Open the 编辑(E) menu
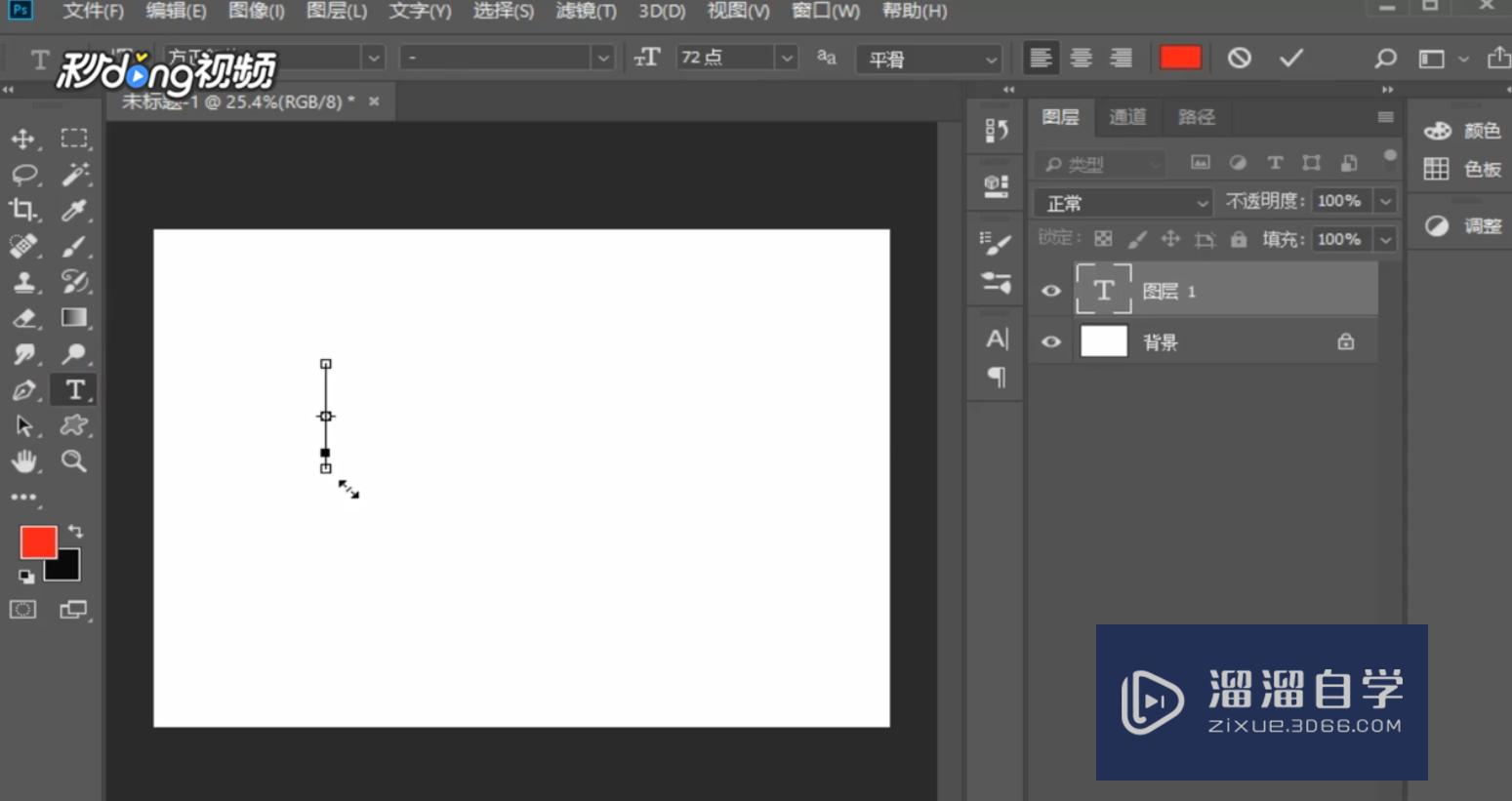The image size is (1512, 801). pyautogui.click(x=176, y=12)
